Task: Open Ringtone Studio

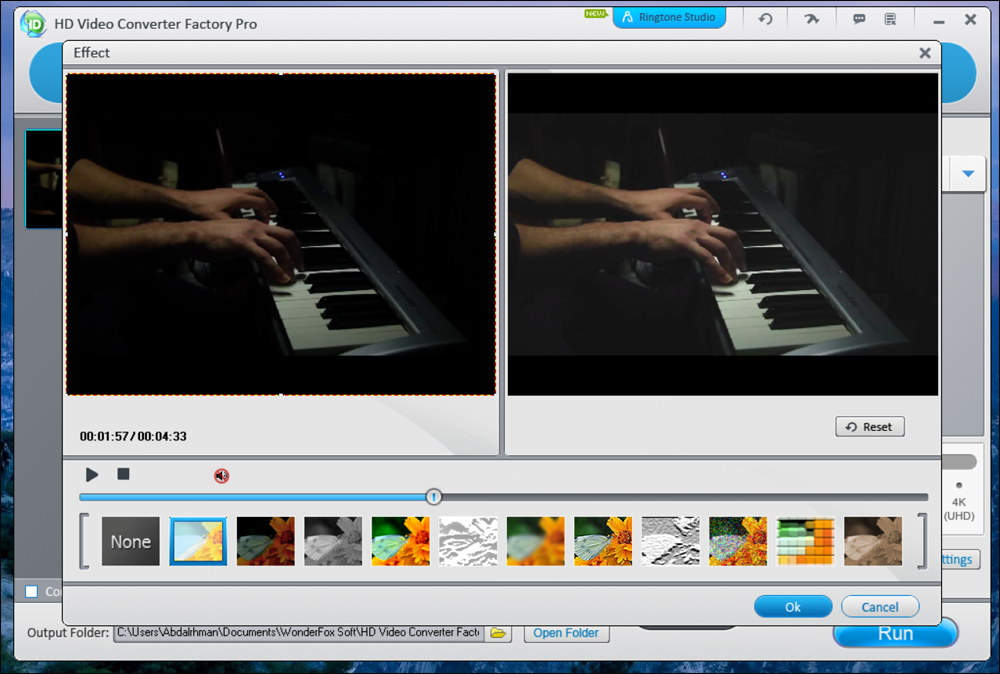Action: point(669,17)
